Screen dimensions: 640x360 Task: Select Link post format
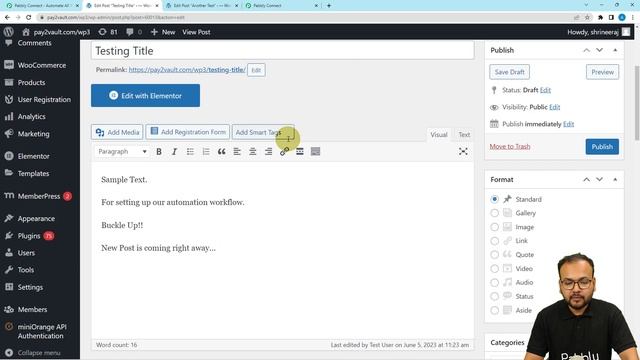[494, 241]
